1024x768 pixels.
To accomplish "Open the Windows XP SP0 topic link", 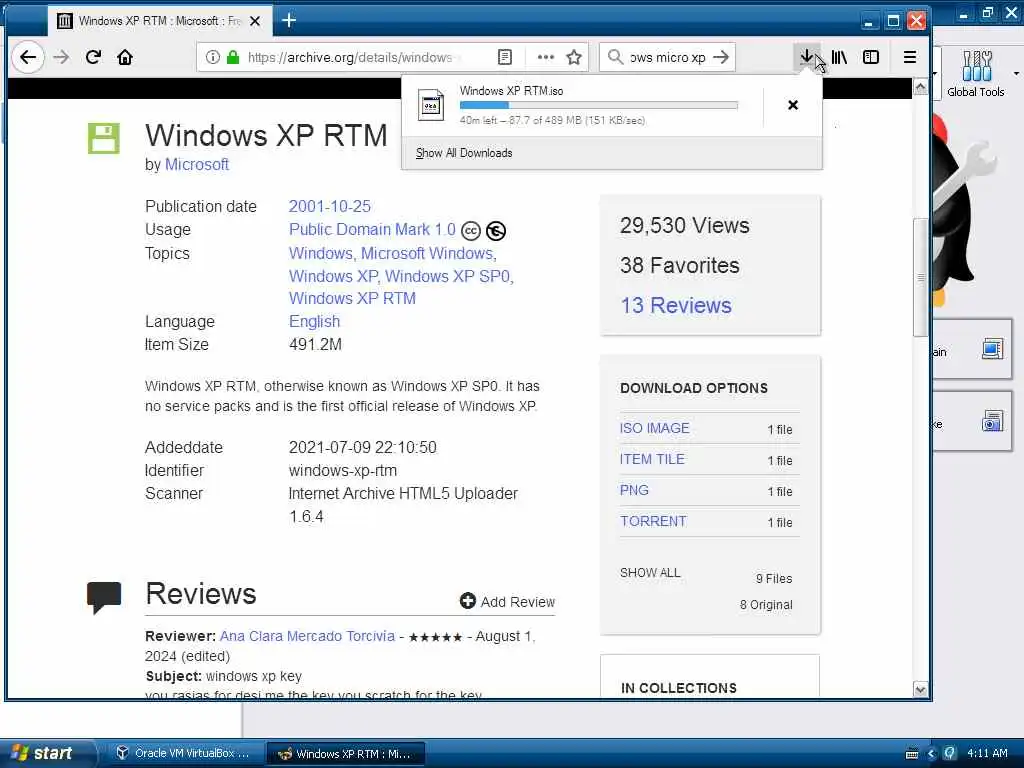I will (449, 276).
